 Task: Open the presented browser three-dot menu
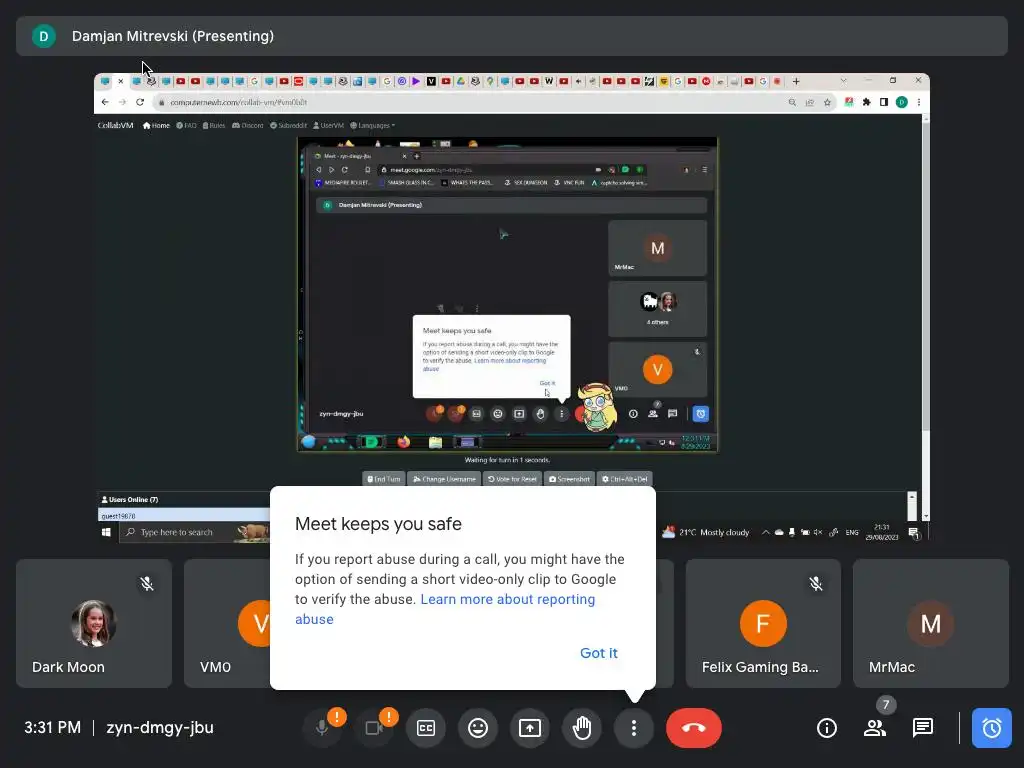tap(919, 103)
